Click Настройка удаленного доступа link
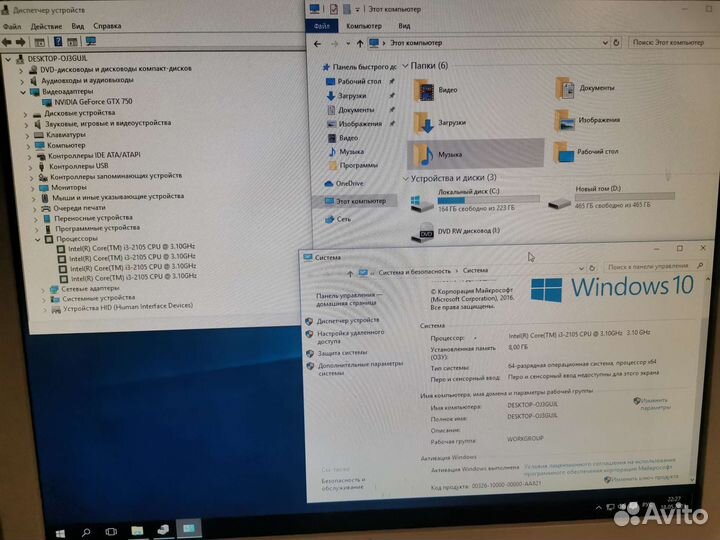720x540 pixels. click(350, 337)
